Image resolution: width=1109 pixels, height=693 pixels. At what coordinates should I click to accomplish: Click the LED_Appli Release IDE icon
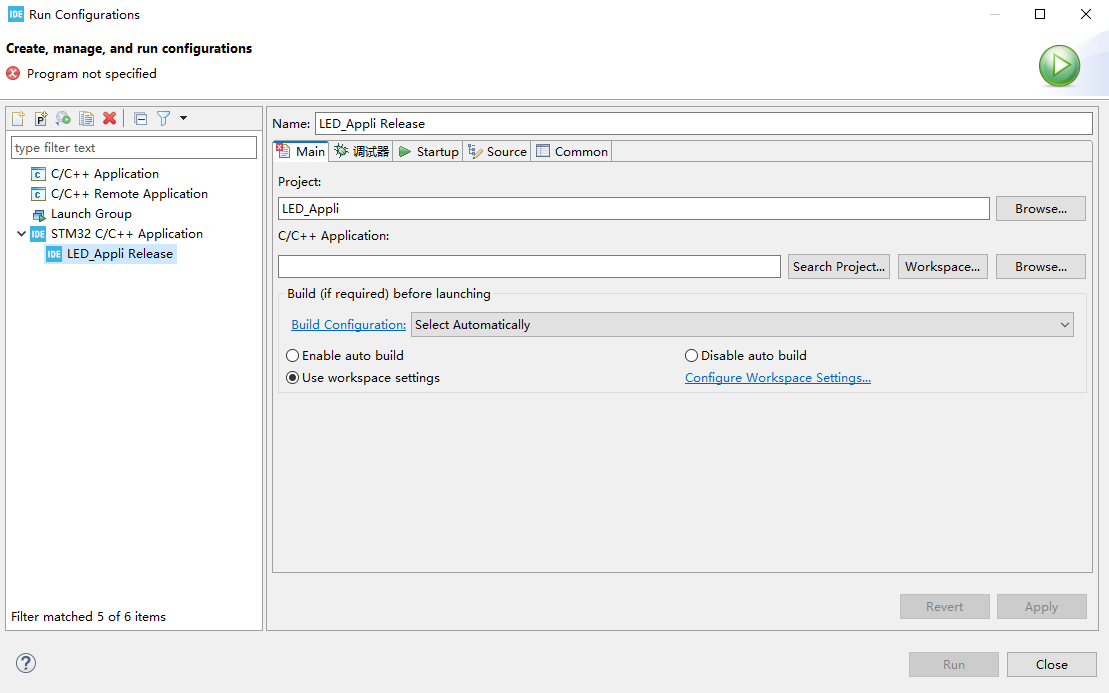[54, 254]
